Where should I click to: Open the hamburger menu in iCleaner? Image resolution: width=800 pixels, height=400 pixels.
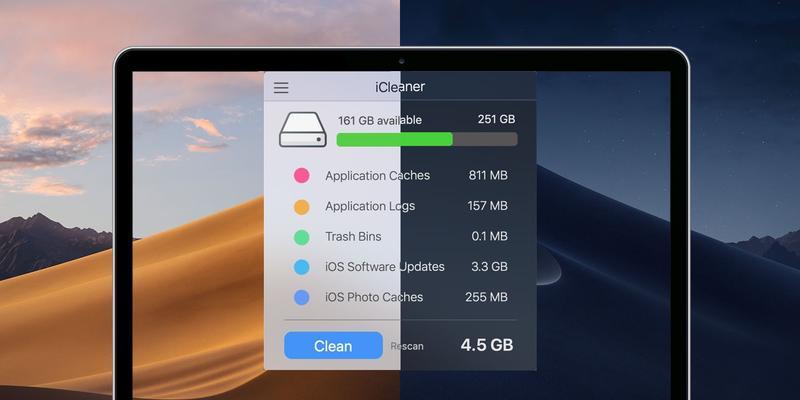pos(281,88)
